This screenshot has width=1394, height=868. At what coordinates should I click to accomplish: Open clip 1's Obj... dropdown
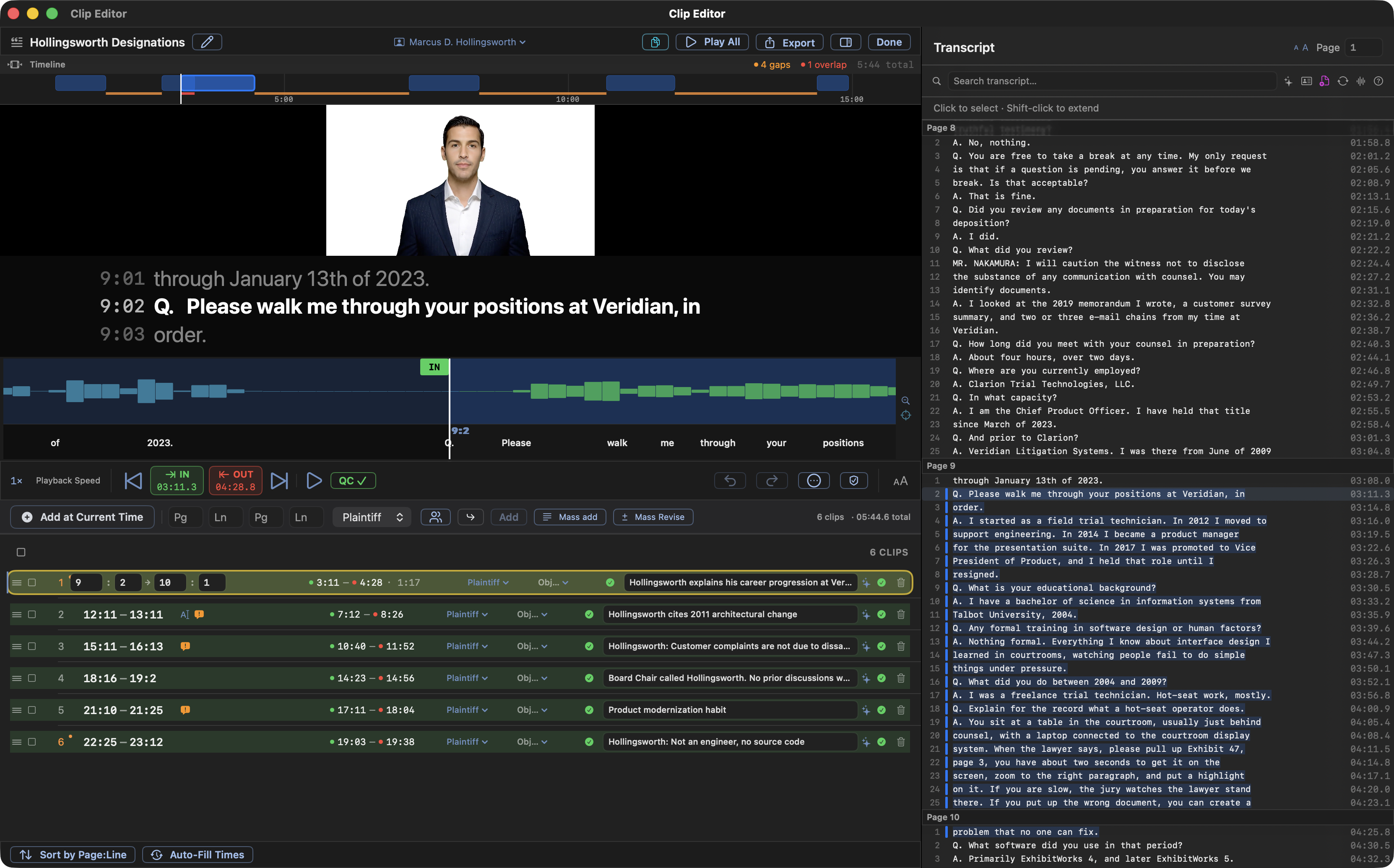pos(552,582)
